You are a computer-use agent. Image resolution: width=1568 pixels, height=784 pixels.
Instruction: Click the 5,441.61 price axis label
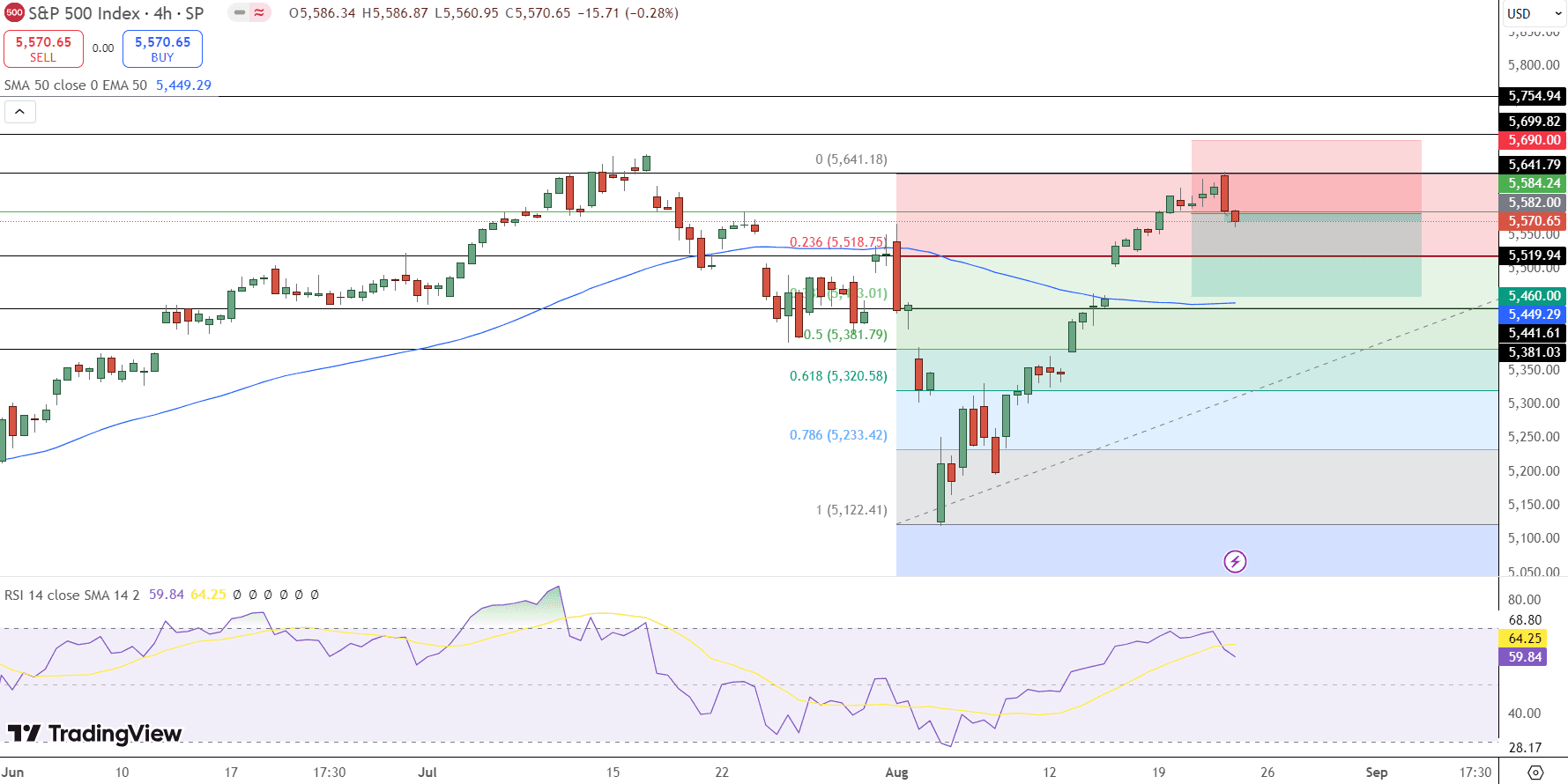(x=1533, y=333)
